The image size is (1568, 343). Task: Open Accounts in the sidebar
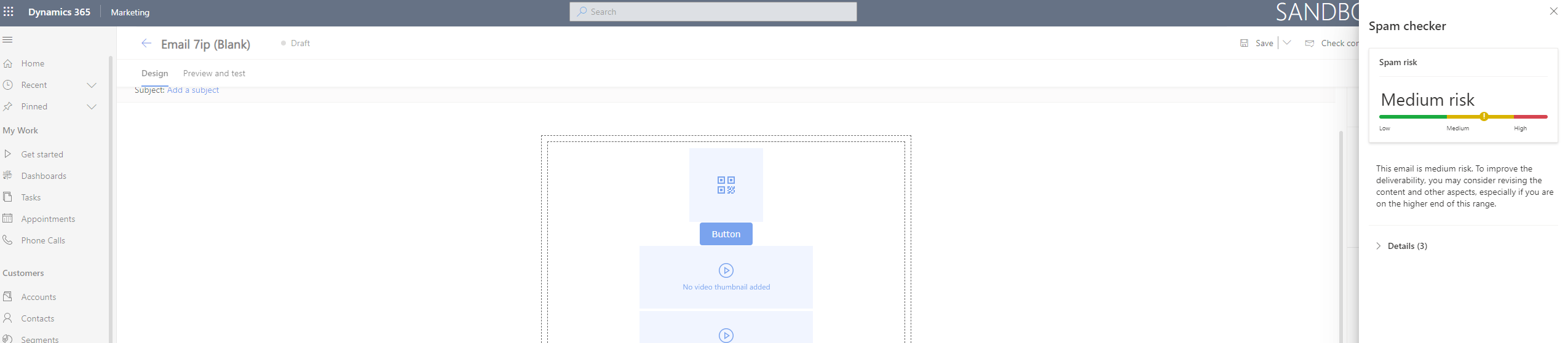tap(39, 297)
